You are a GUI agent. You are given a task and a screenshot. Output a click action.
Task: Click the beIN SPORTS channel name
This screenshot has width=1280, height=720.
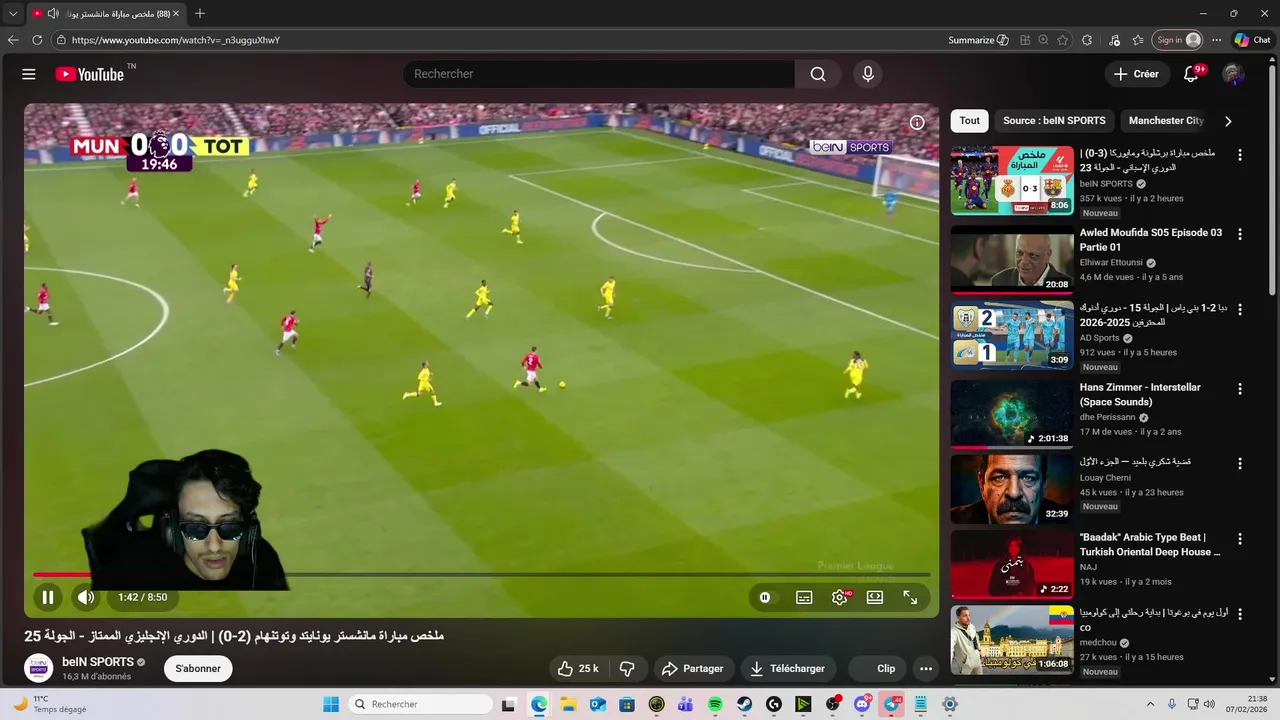click(98, 662)
